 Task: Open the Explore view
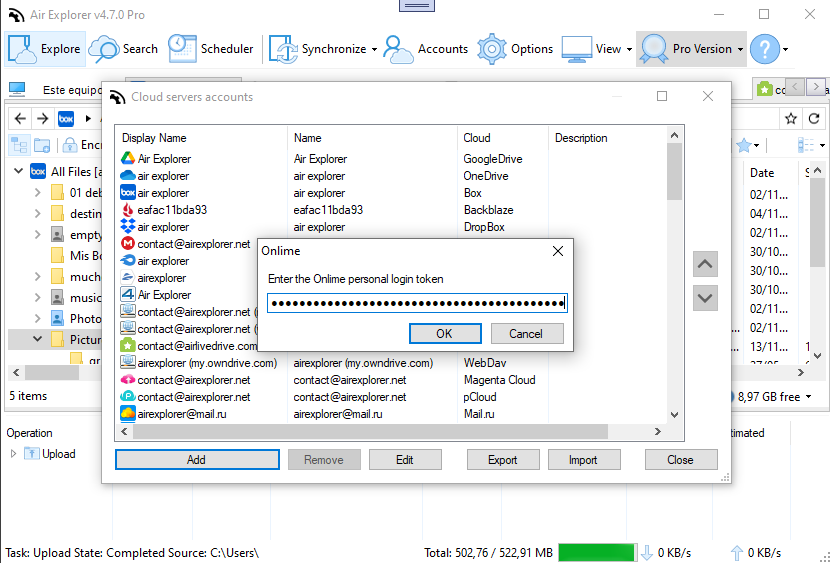tap(45, 49)
